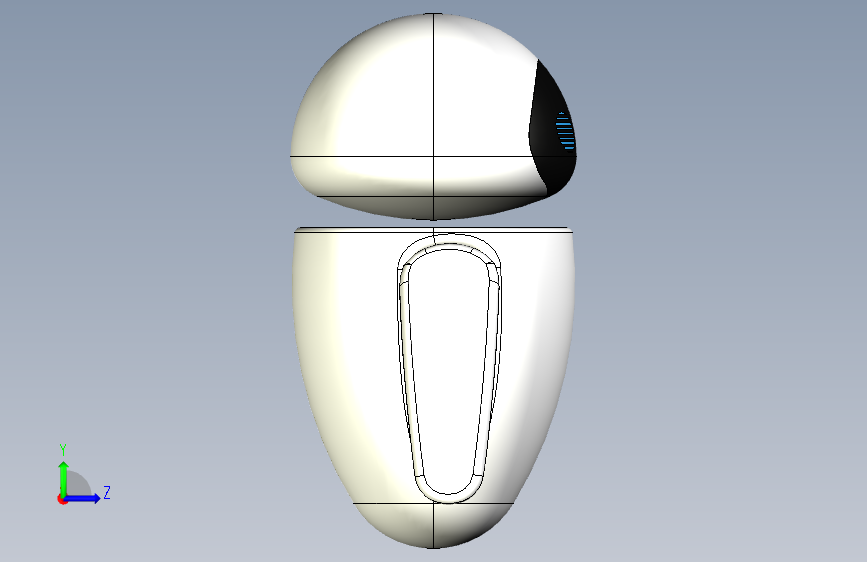Click the blue striped eye on the visor

565,131
